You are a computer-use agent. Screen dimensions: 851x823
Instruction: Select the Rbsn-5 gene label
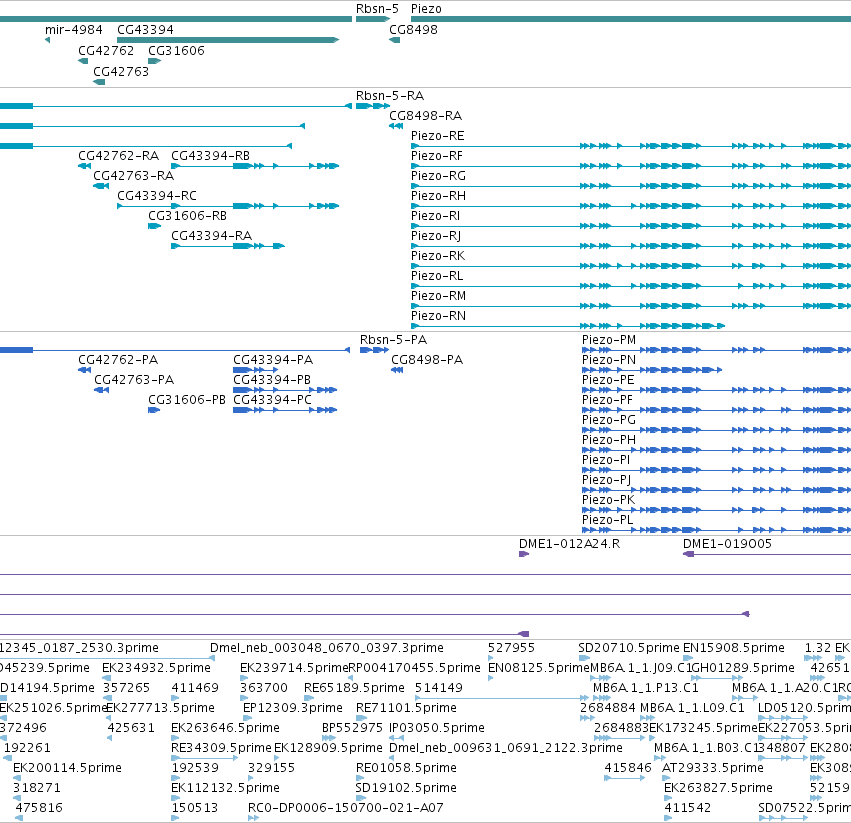tap(377, 9)
